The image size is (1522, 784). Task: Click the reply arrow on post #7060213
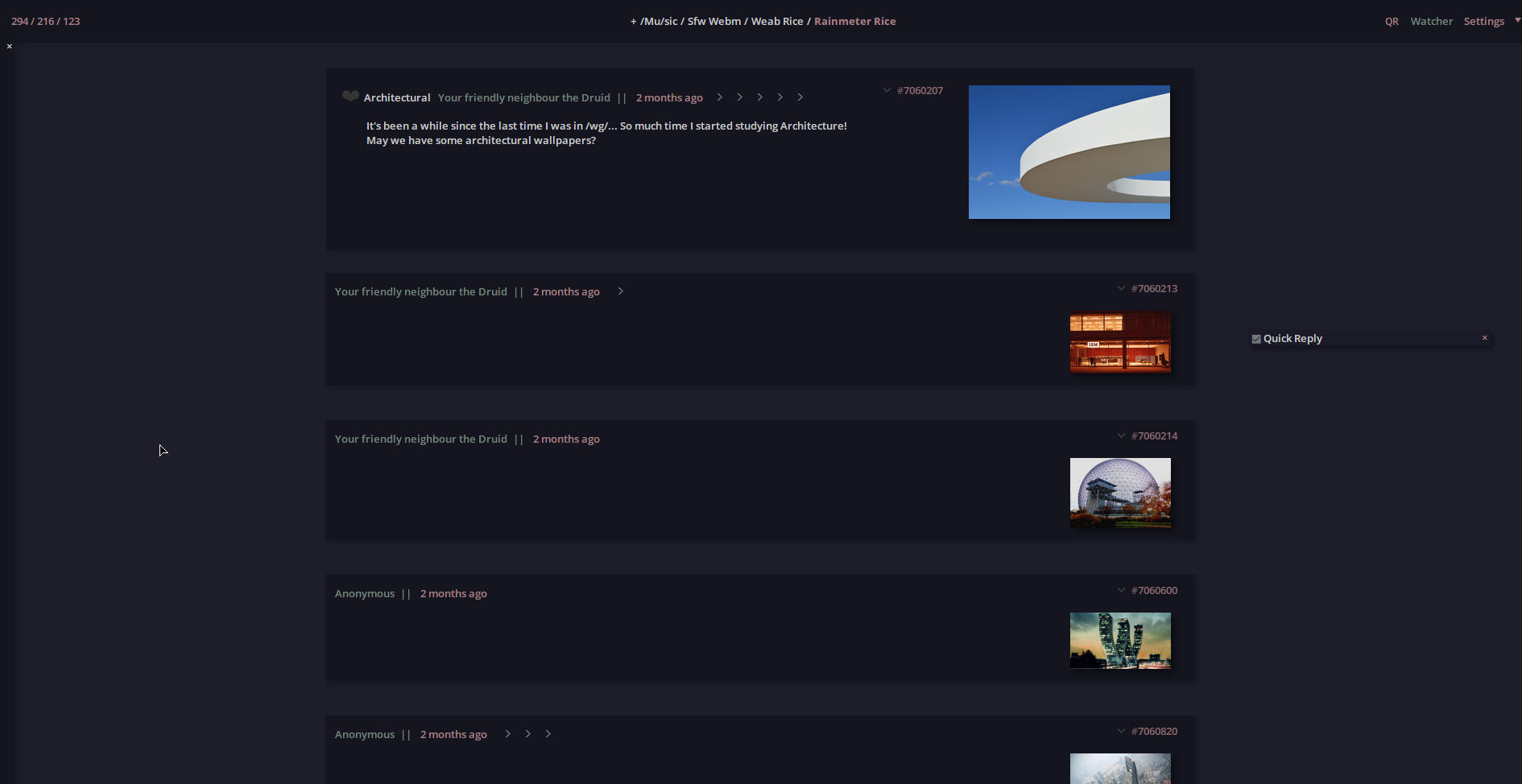(x=620, y=291)
